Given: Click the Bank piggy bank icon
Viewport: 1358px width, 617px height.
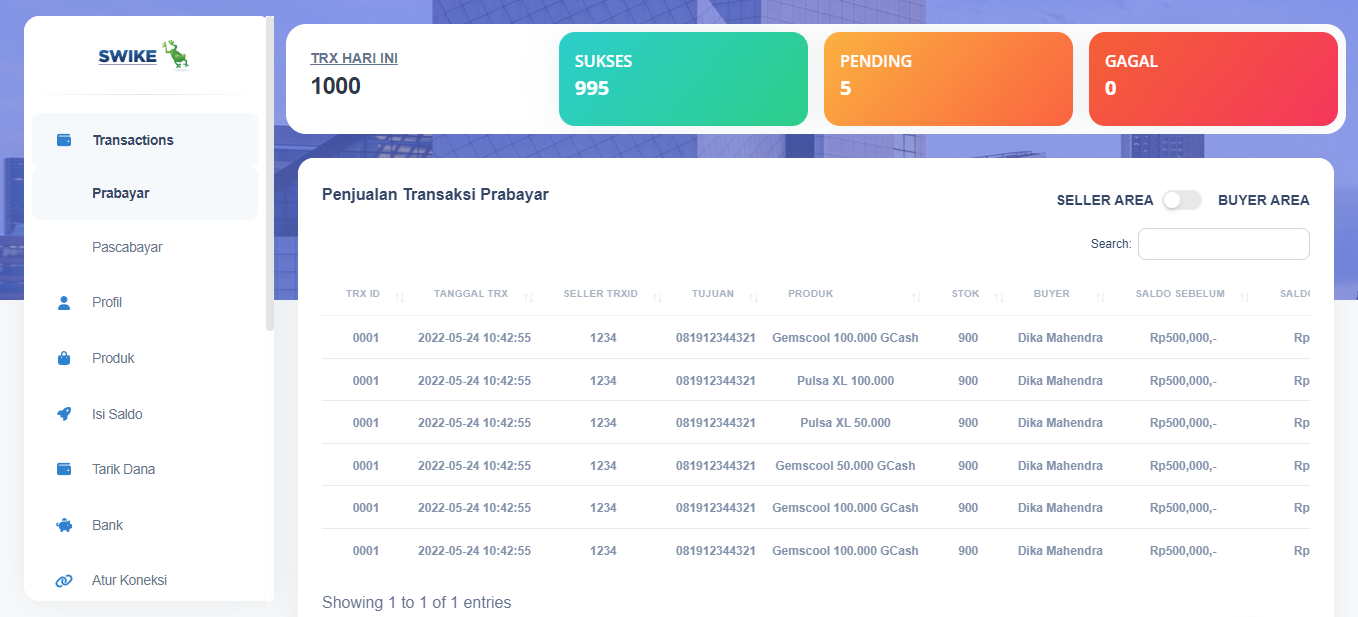Looking at the screenshot, I should (x=64, y=525).
